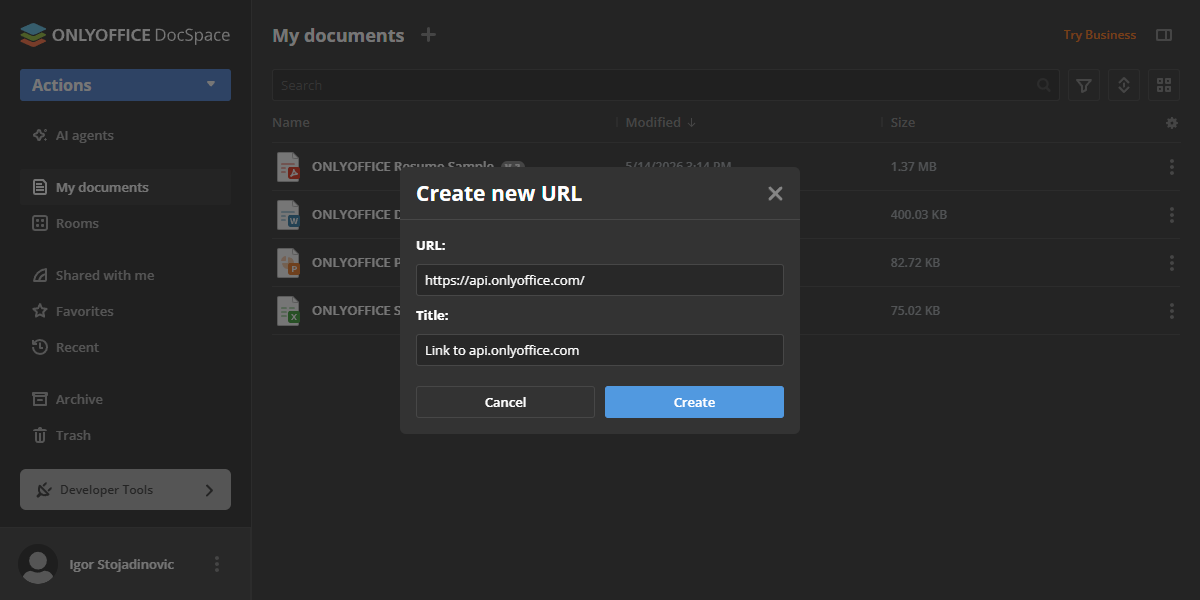
Task: Click the Title input field
Action: 600,350
